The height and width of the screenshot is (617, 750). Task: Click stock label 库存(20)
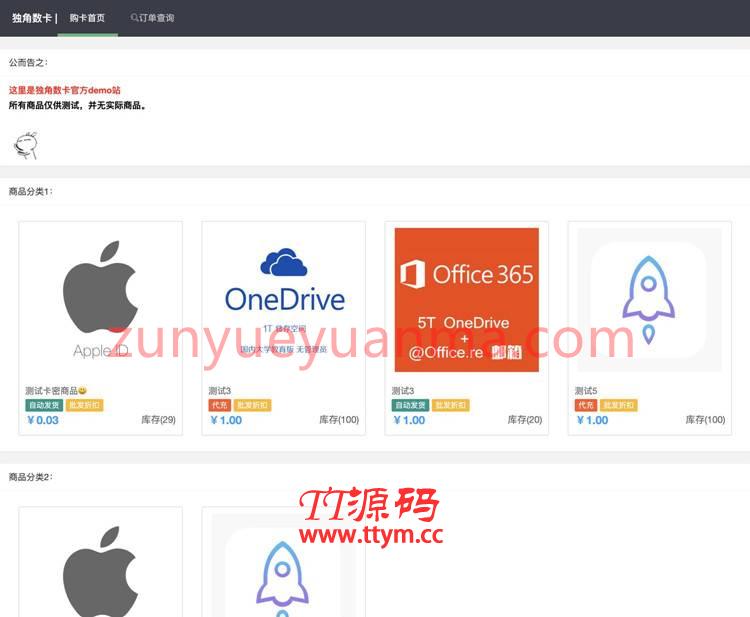click(x=525, y=420)
